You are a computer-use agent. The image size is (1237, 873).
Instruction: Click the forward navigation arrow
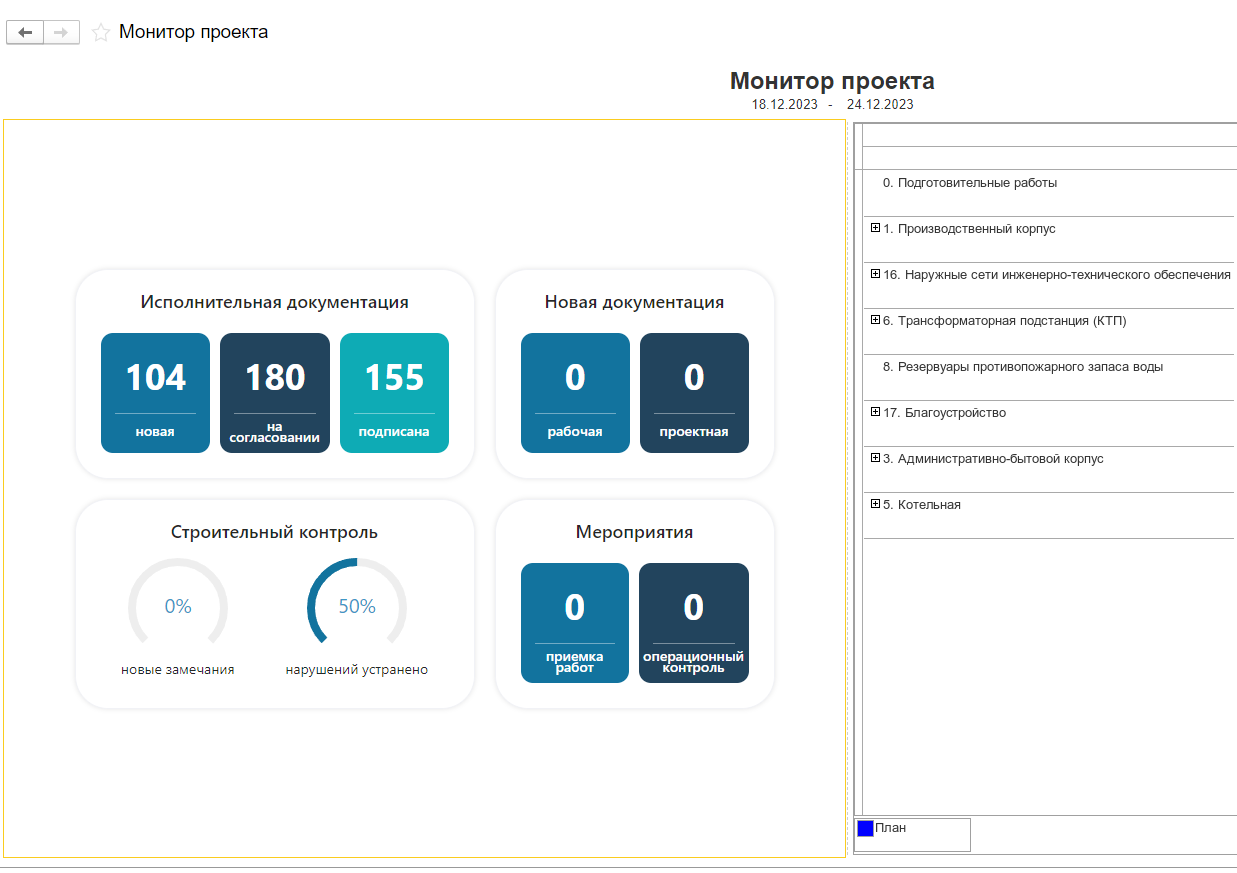pos(61,33)
